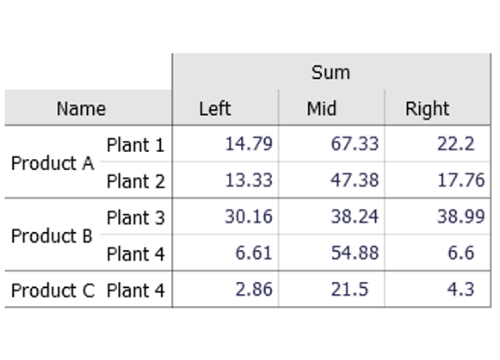Click the Product B row group label

(x=52, y=235)
